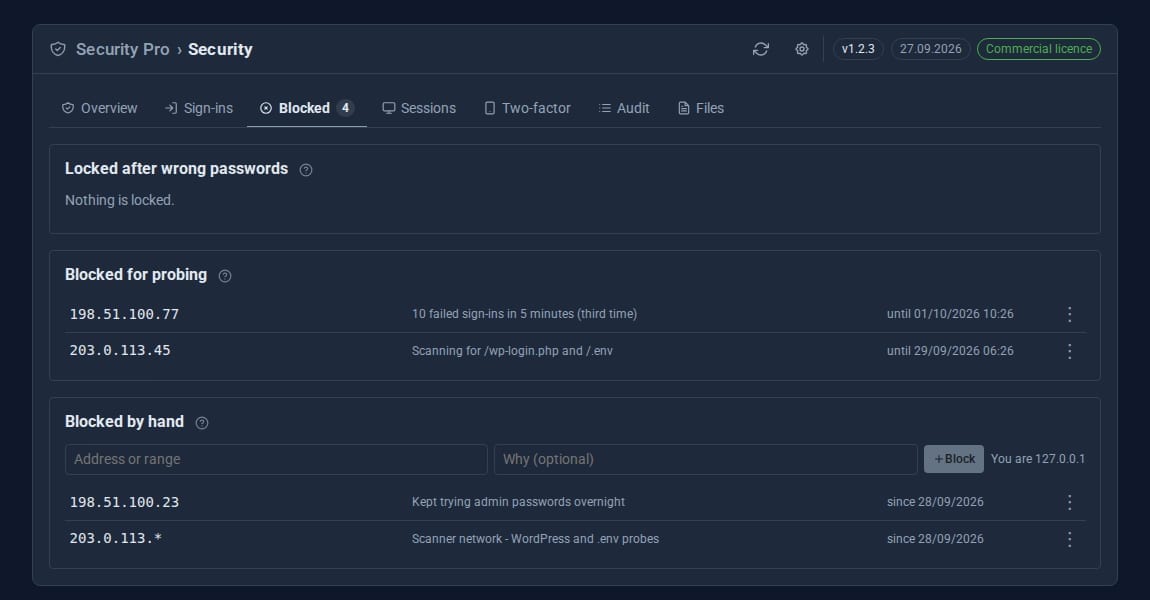Click the refresh icon in the header

coord(761,49)
